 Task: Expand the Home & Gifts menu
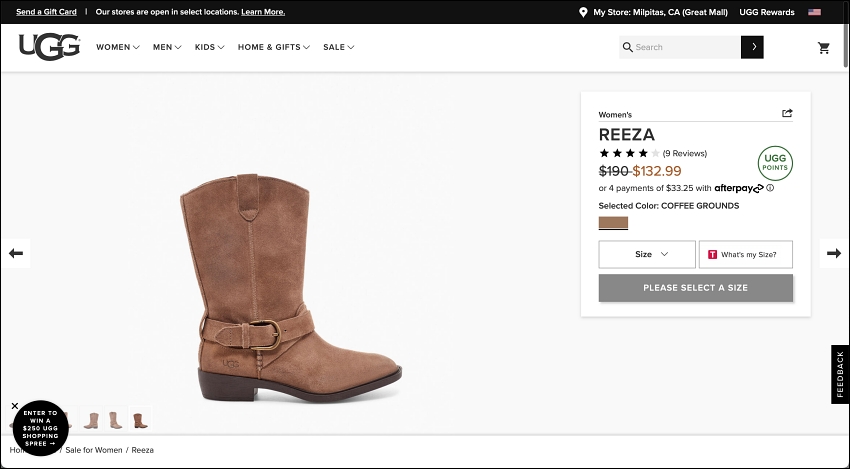274,47
